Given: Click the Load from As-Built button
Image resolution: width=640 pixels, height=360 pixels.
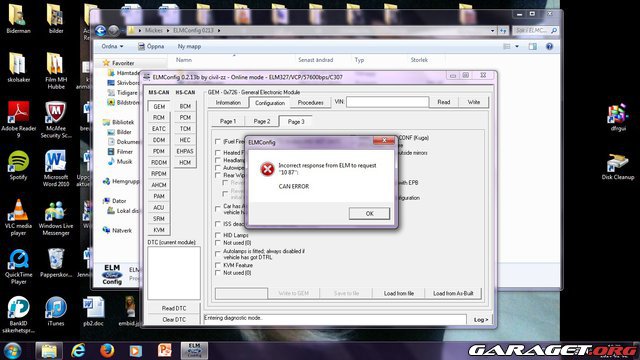Looking at the screenshot, I should pos(453,293).
